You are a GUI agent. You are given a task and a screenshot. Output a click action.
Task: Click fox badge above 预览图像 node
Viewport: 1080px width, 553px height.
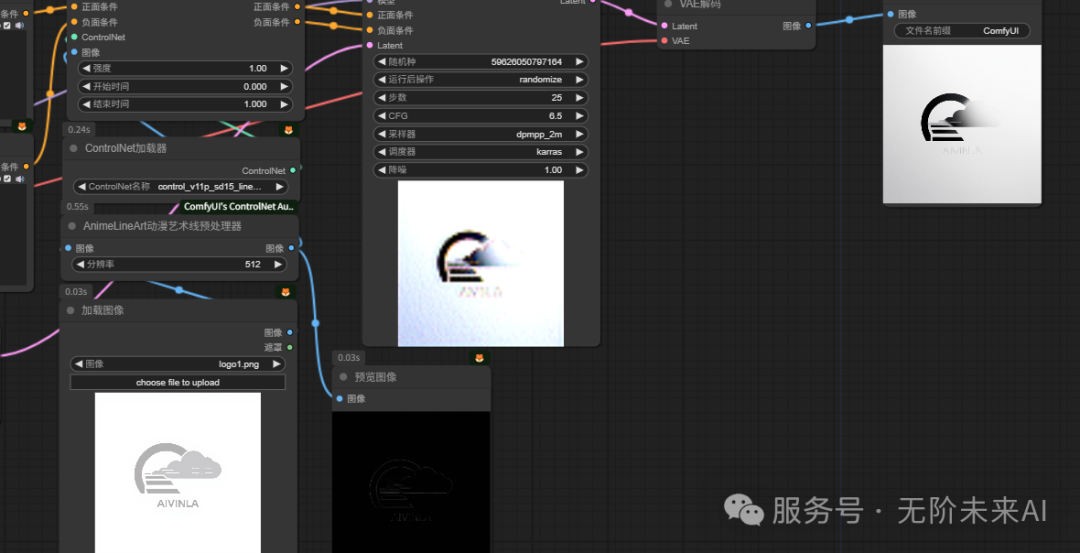point(479,357)
